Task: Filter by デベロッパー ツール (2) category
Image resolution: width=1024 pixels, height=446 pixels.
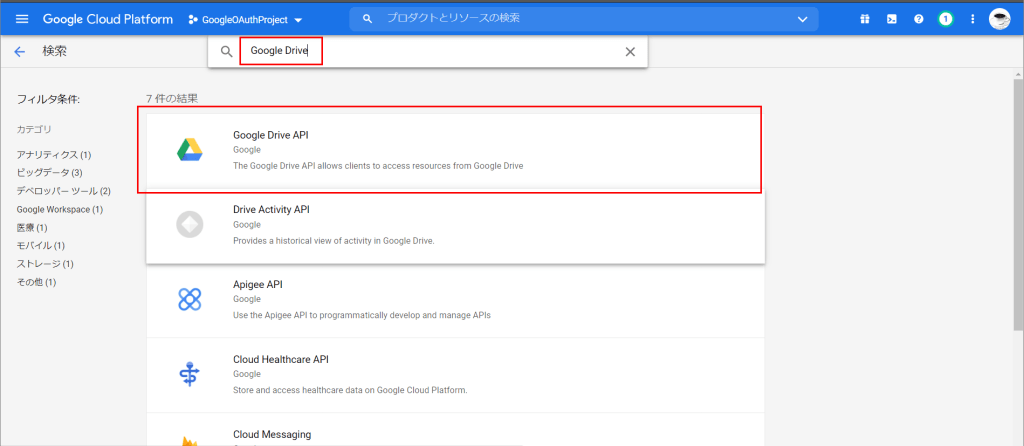Action: click(63, 191)
